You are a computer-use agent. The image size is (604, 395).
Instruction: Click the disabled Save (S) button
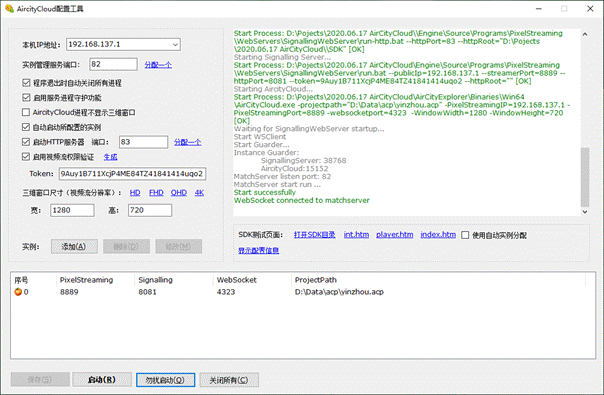pos(40,380)
